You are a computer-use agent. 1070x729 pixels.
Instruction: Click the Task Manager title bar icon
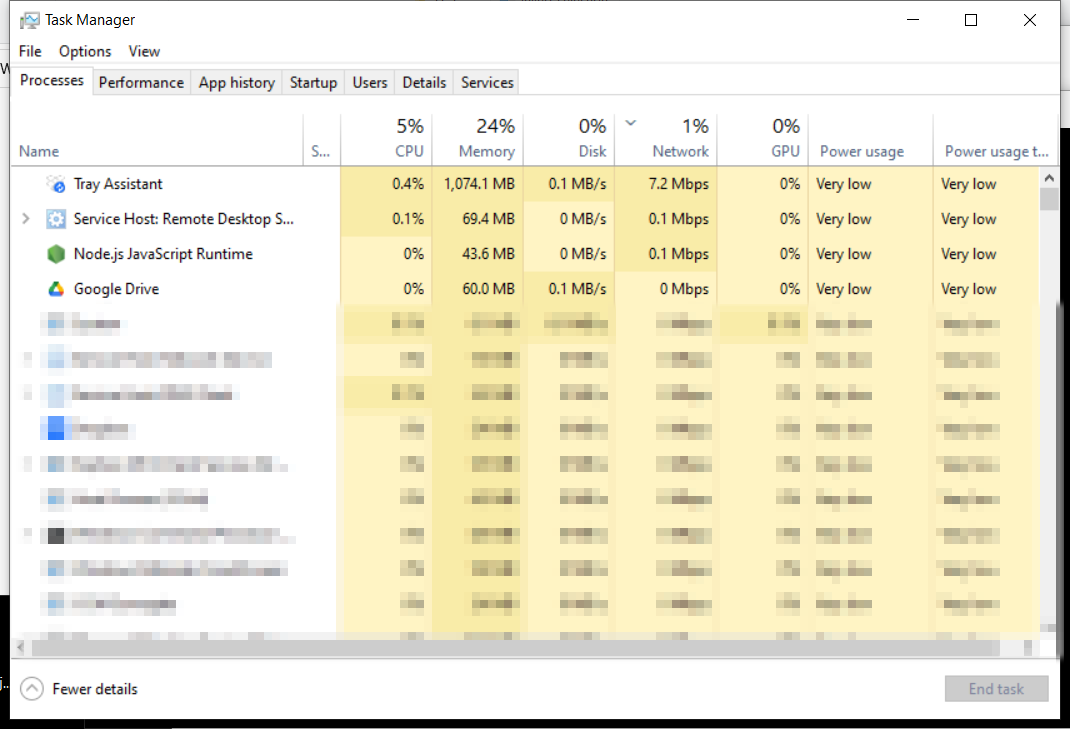(29, 20)
